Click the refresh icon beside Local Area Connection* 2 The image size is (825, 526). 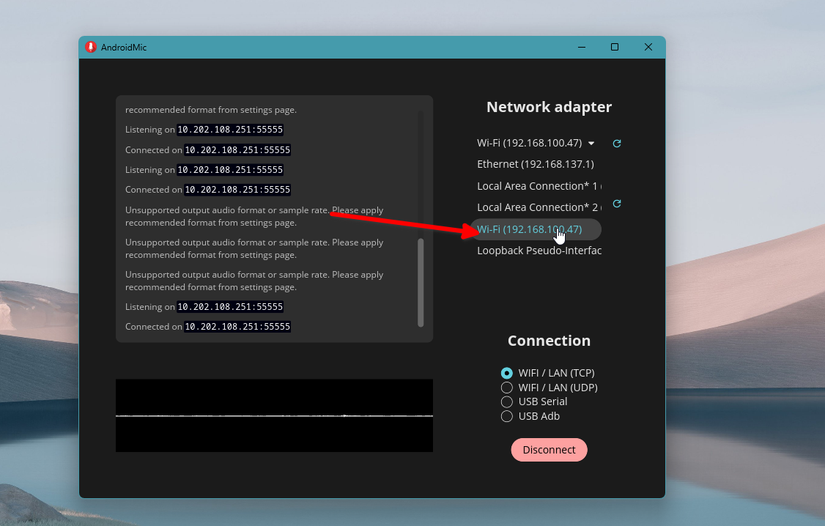(617, 204)
